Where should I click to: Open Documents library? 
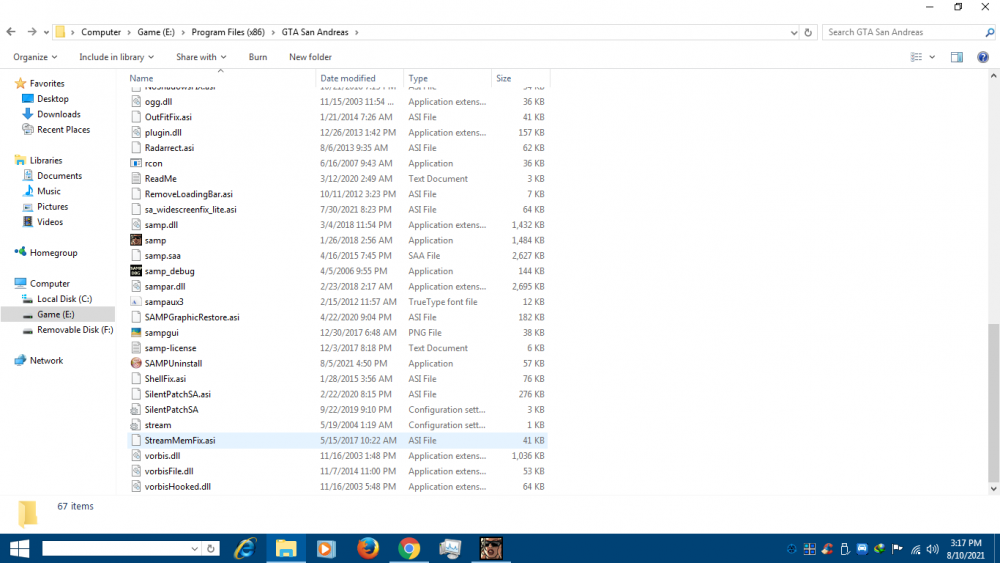(59, 176)
